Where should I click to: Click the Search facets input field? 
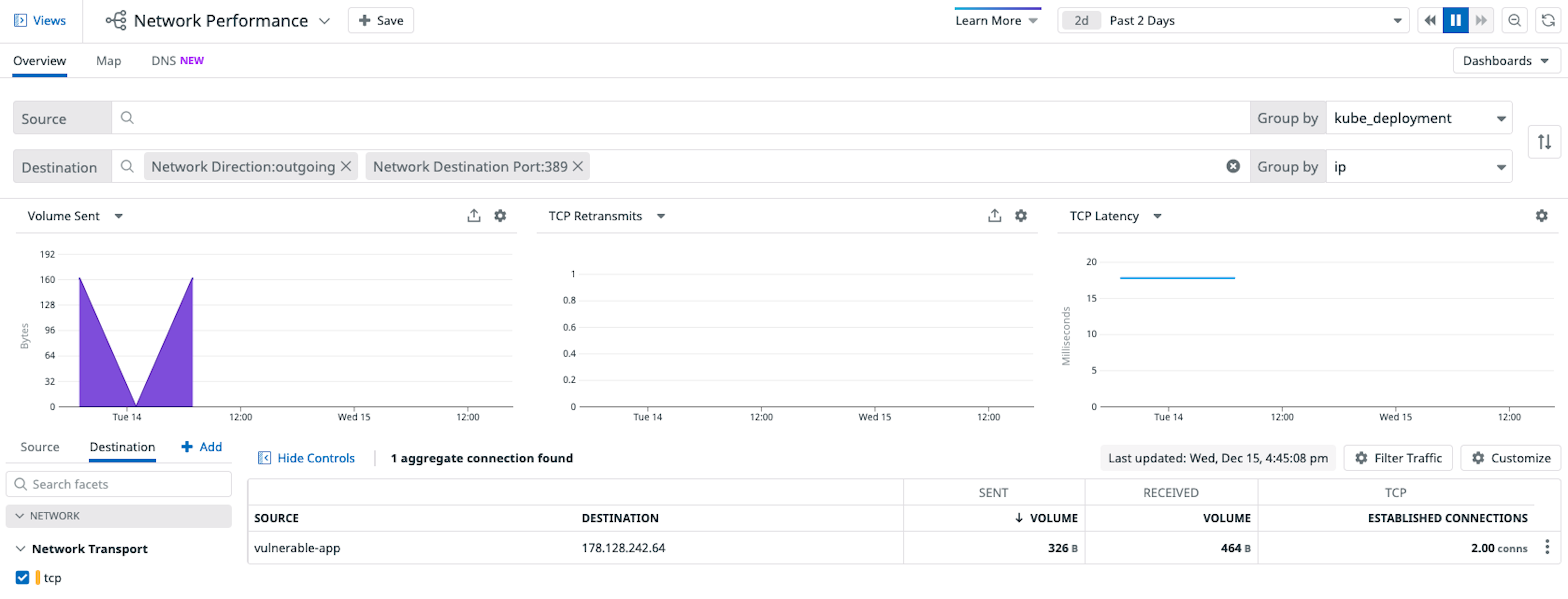(119, 484)
